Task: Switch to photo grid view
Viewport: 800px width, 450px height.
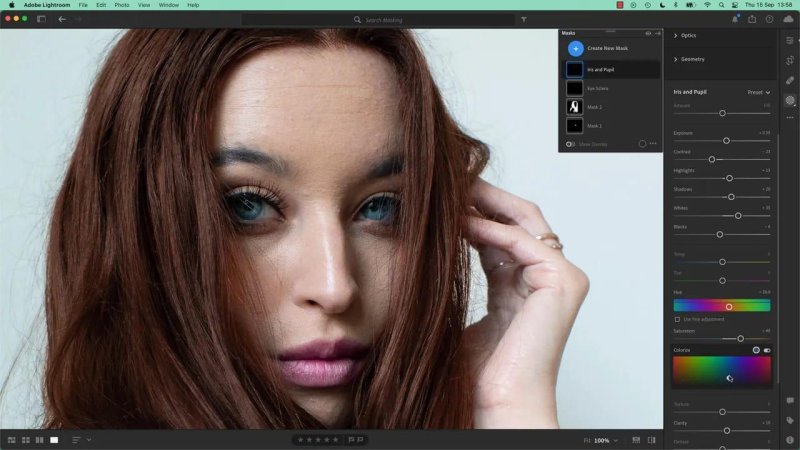Action: click(12, 440)
